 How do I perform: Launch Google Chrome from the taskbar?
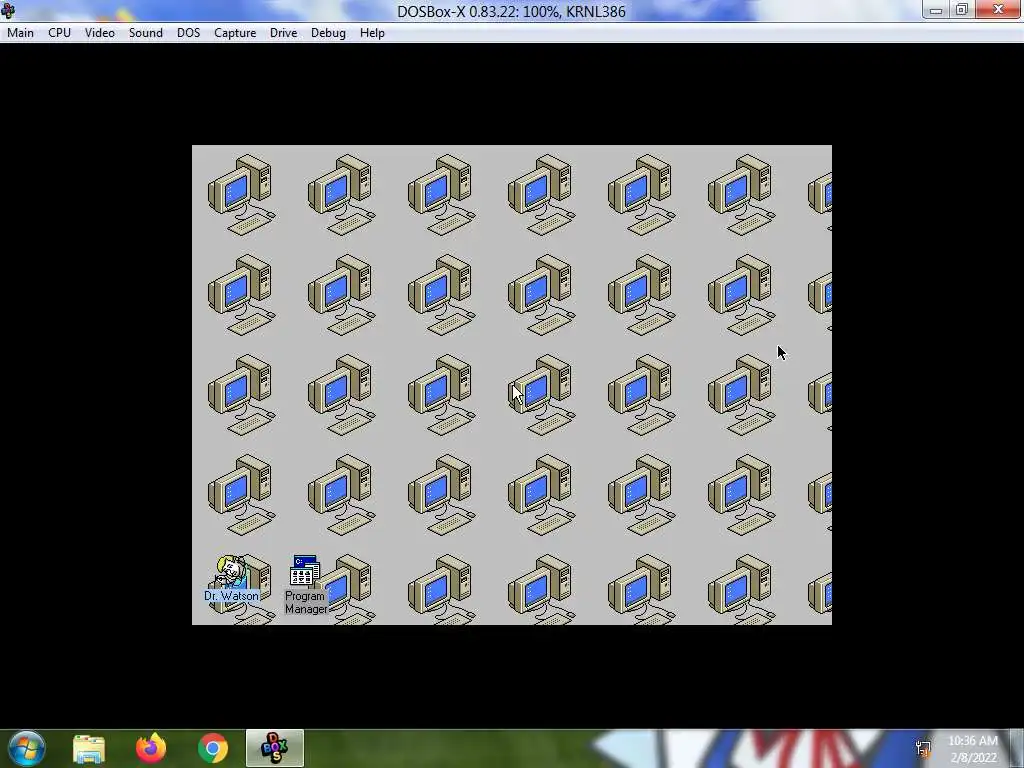(x=213, y=748)
